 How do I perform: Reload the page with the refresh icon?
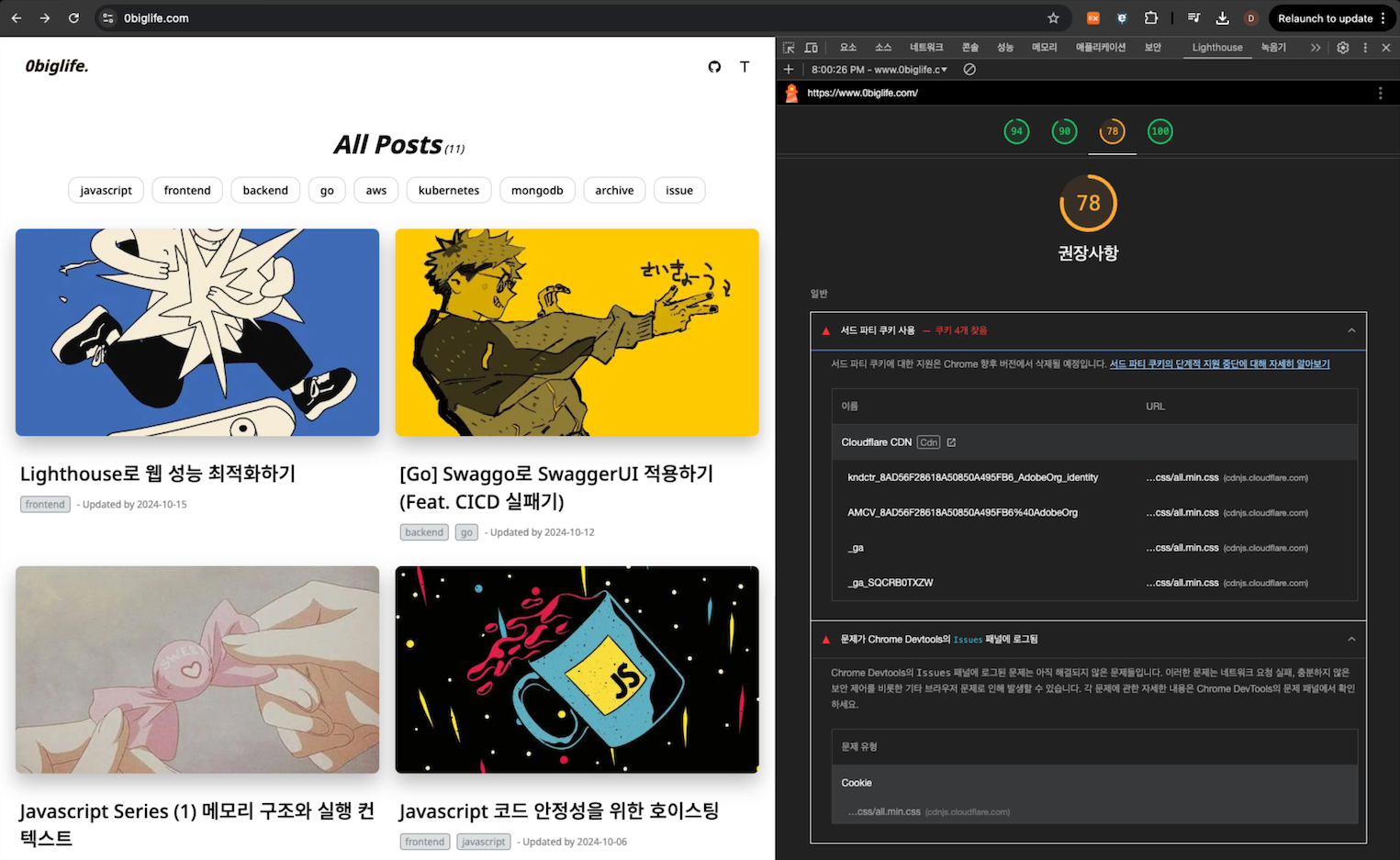tap(73, 18)
